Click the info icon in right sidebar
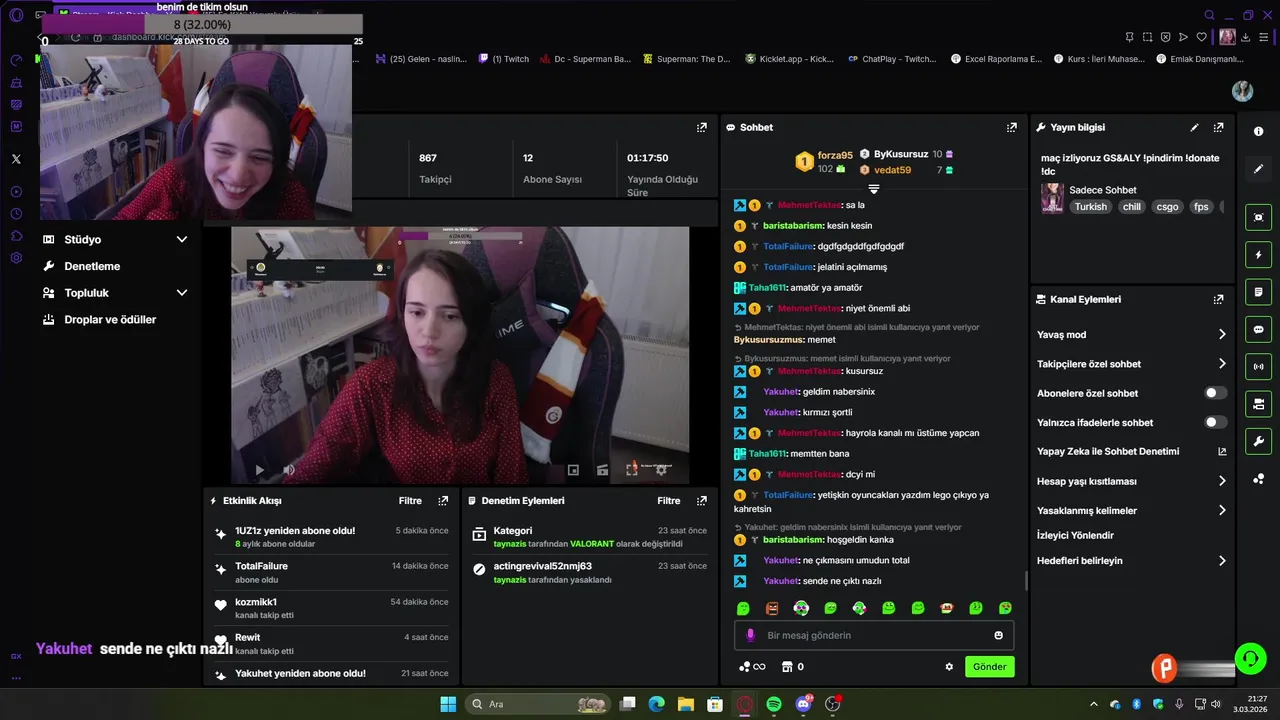 pyautogui.click(x=1258, y=132)
